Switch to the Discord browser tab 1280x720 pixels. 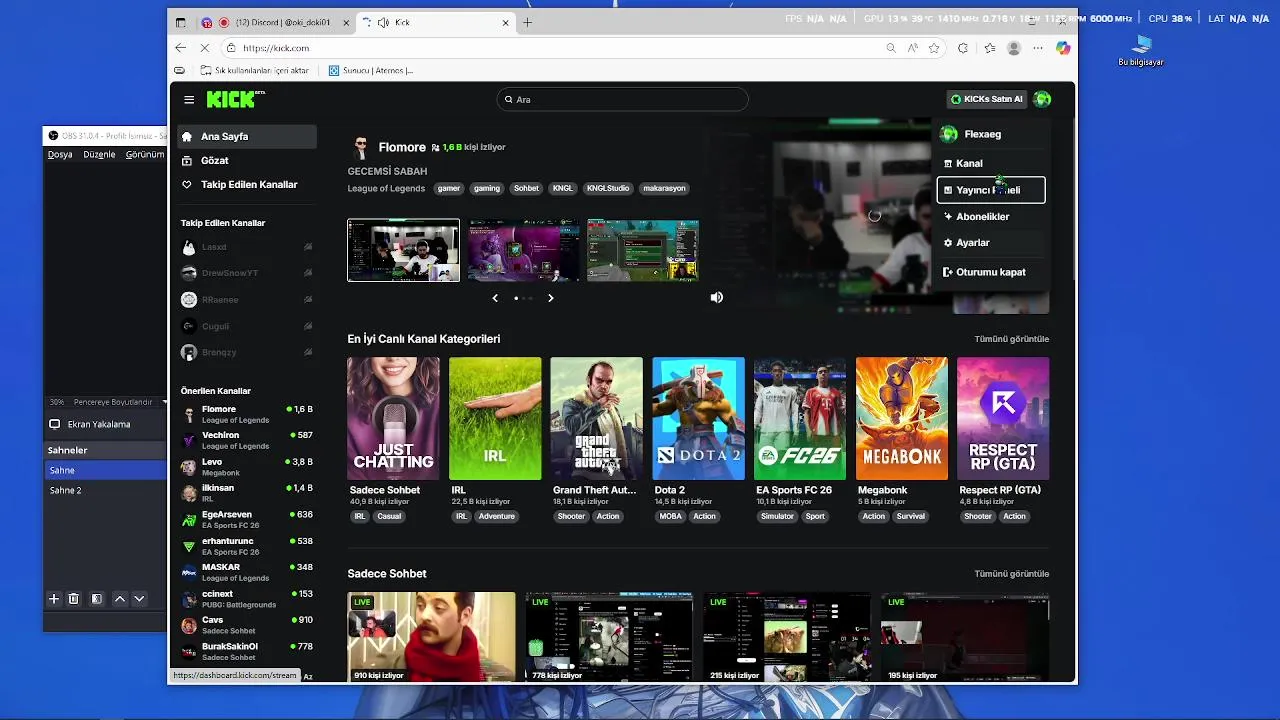pos(275,22)
